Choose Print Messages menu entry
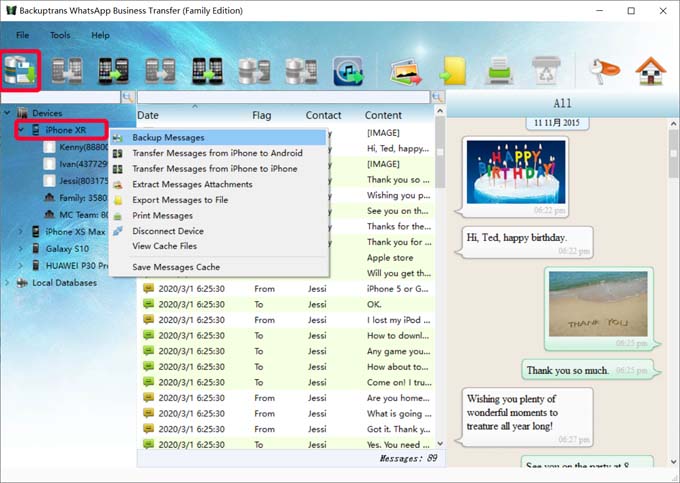 [219, 215]
